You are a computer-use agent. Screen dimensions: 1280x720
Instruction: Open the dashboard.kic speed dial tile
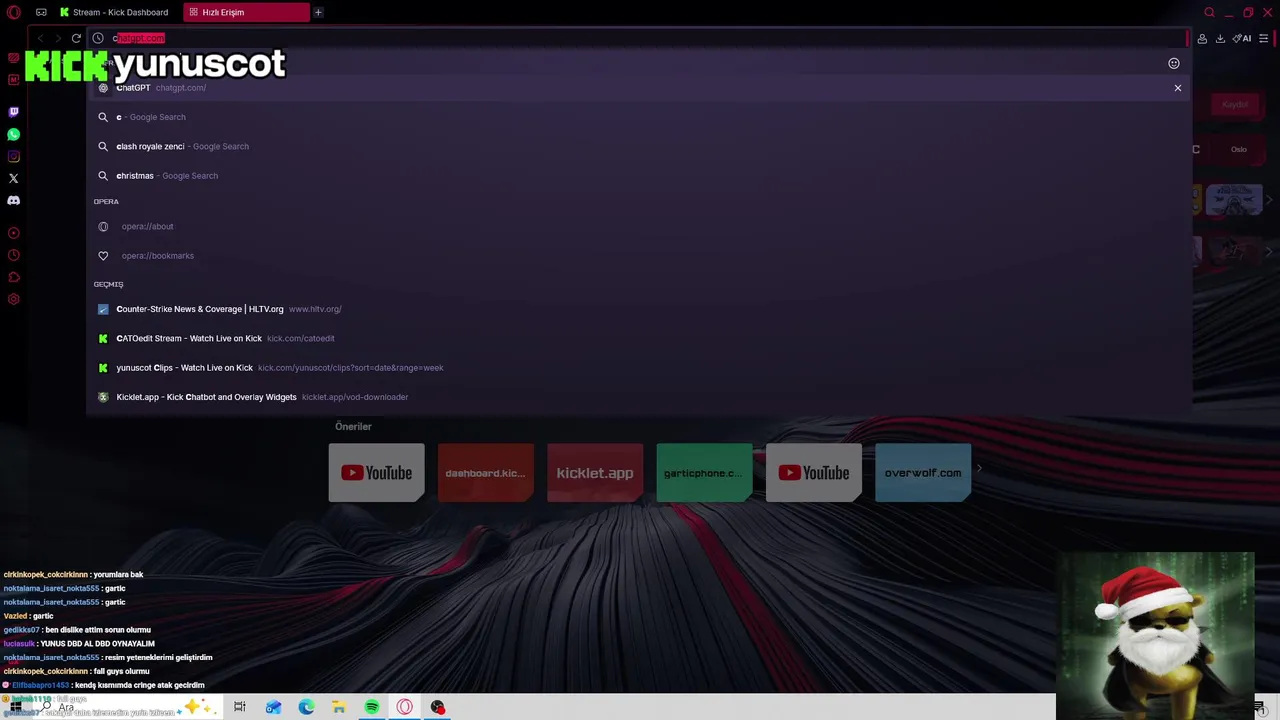tap(486, 473)
